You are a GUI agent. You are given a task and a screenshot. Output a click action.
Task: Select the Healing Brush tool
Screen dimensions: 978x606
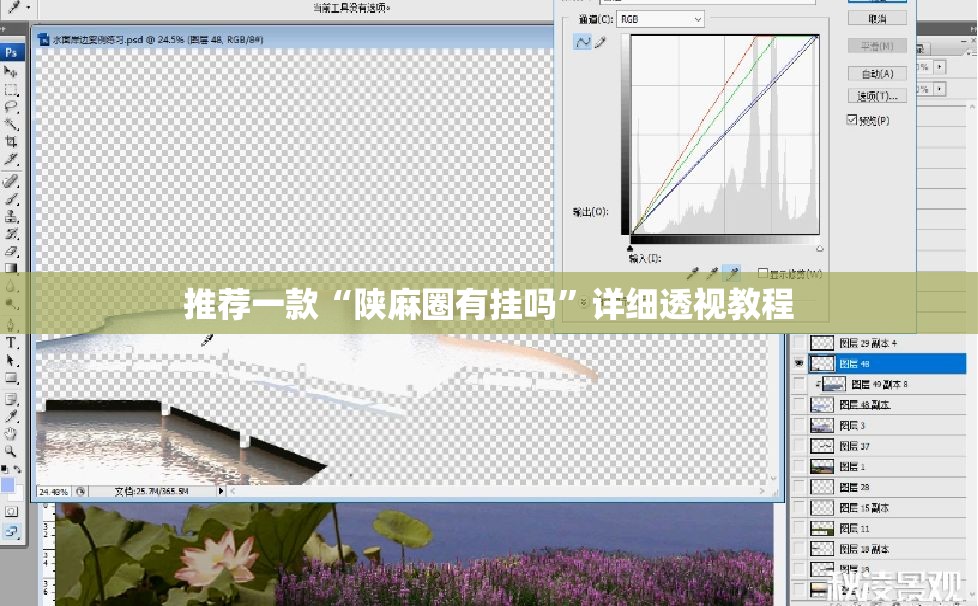[x=11, y=181]
